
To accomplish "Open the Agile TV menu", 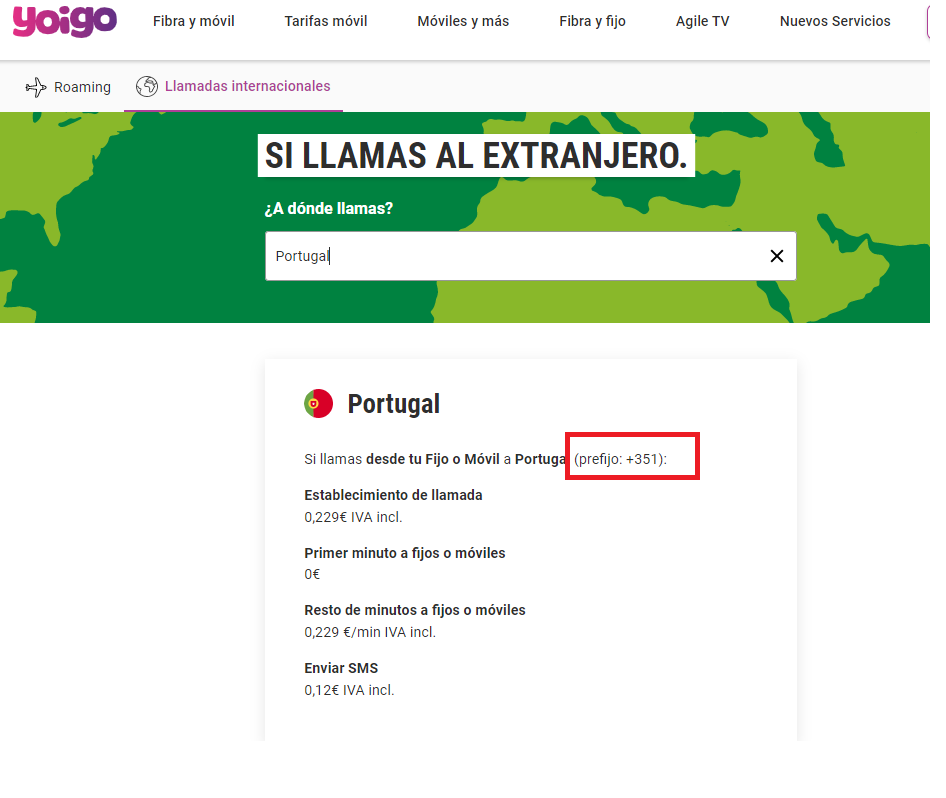I will [702, 21].
